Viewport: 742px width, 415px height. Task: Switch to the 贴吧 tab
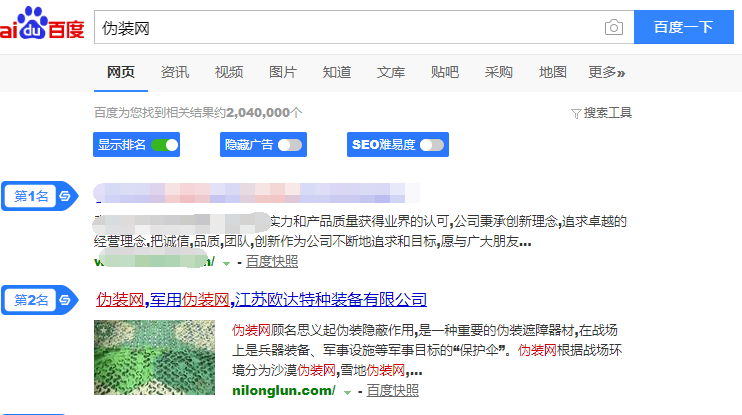(x=444, y=72)
